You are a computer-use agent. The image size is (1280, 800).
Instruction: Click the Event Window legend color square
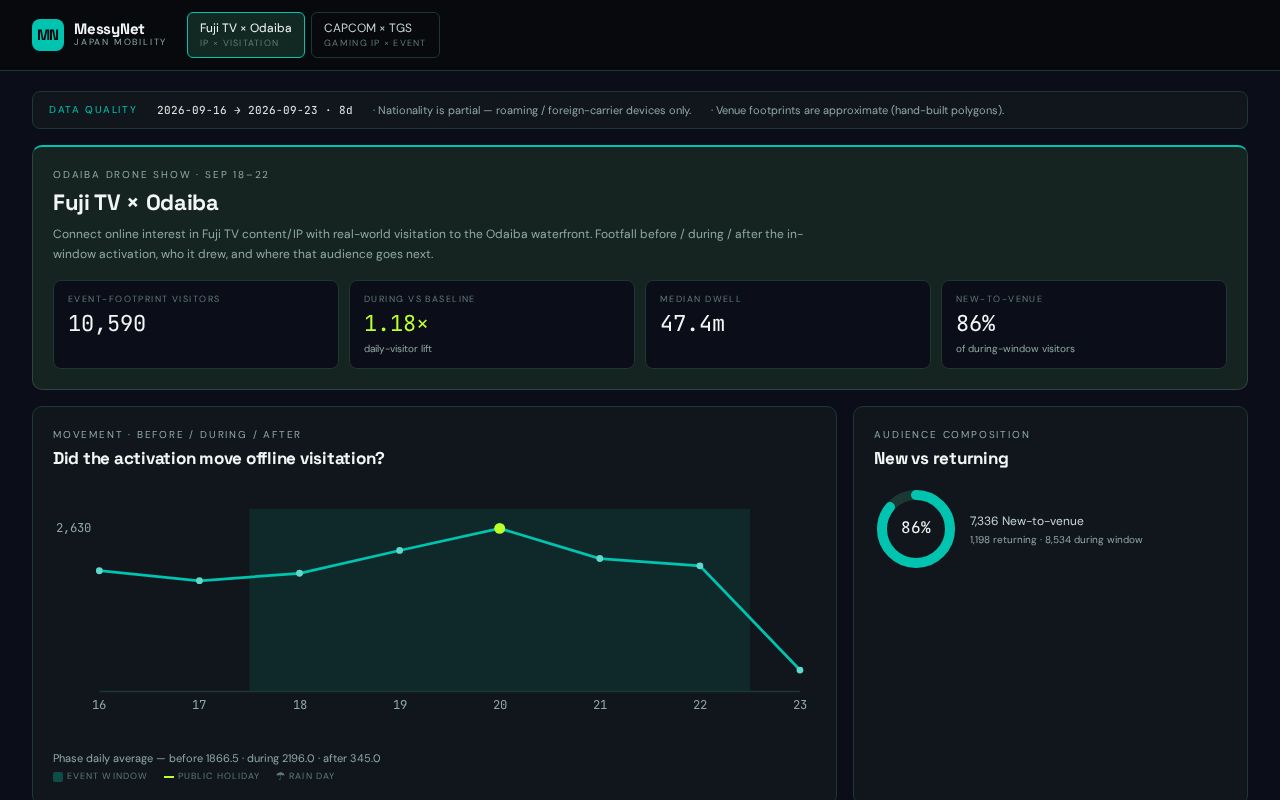click(58, 777)
